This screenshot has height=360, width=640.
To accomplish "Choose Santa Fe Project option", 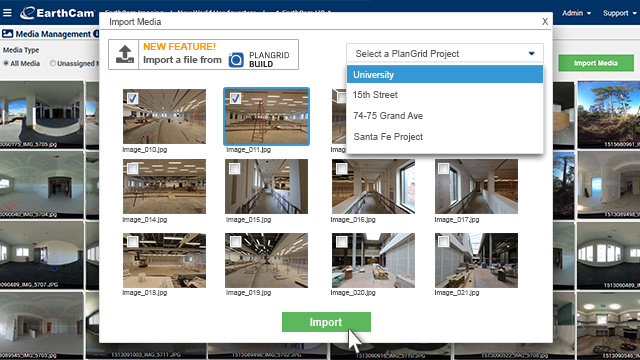I will [445, 137].
